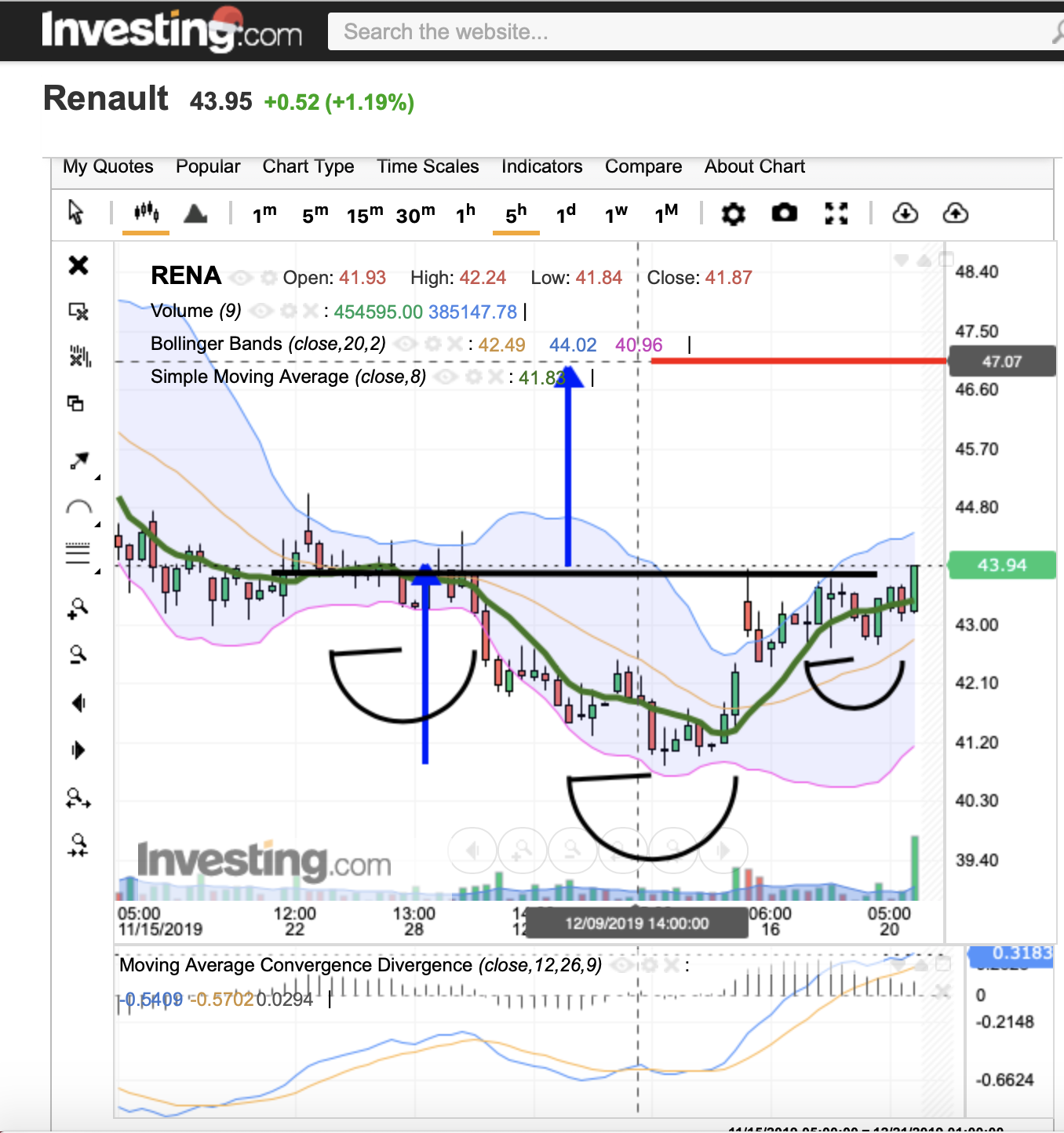Open the Popular menu
The height and width of the screenshot is (1133, 1064).
(208, 166)
